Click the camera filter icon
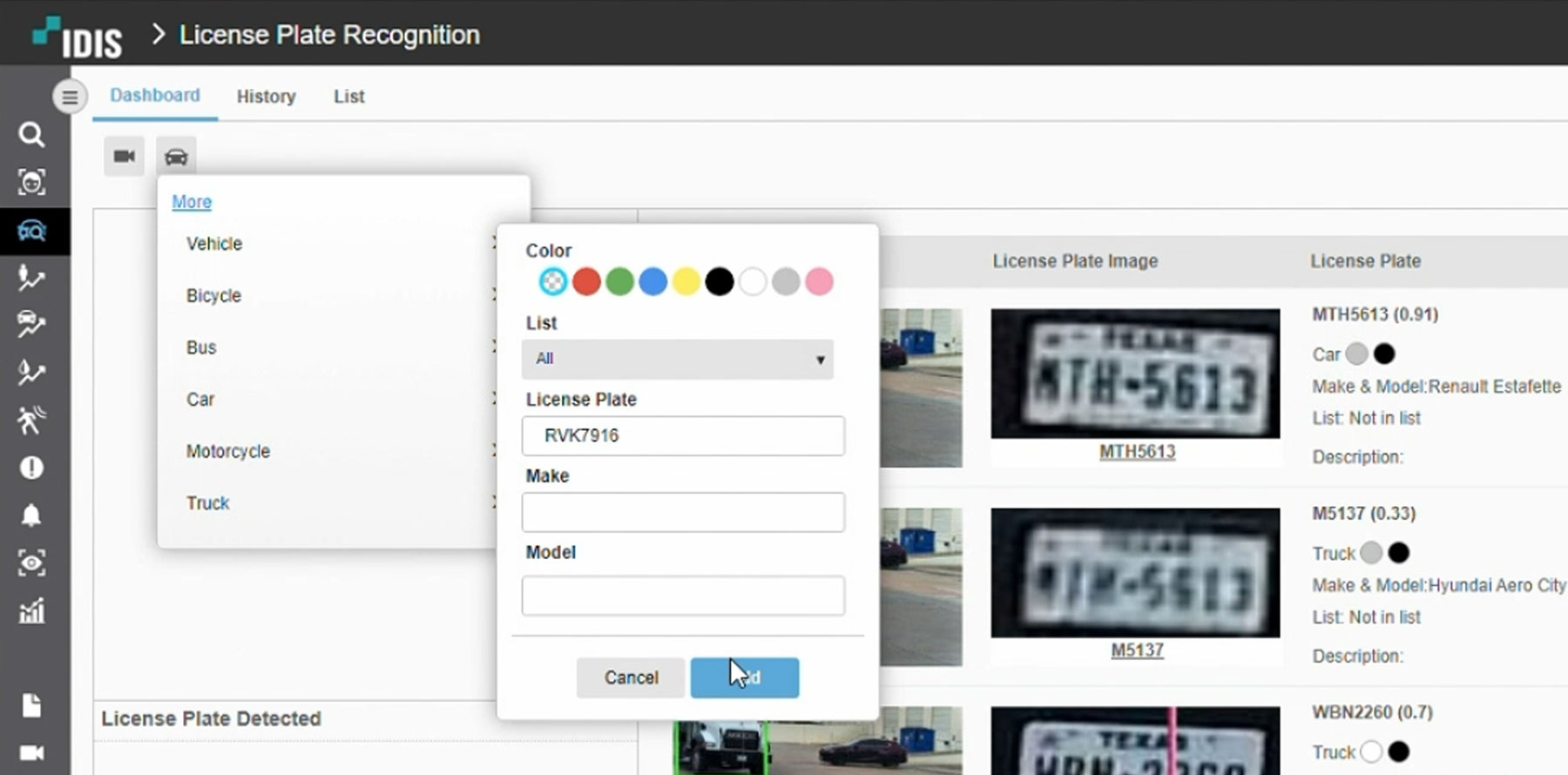This screenshot has height=775, width=1568. coord(125,157)
